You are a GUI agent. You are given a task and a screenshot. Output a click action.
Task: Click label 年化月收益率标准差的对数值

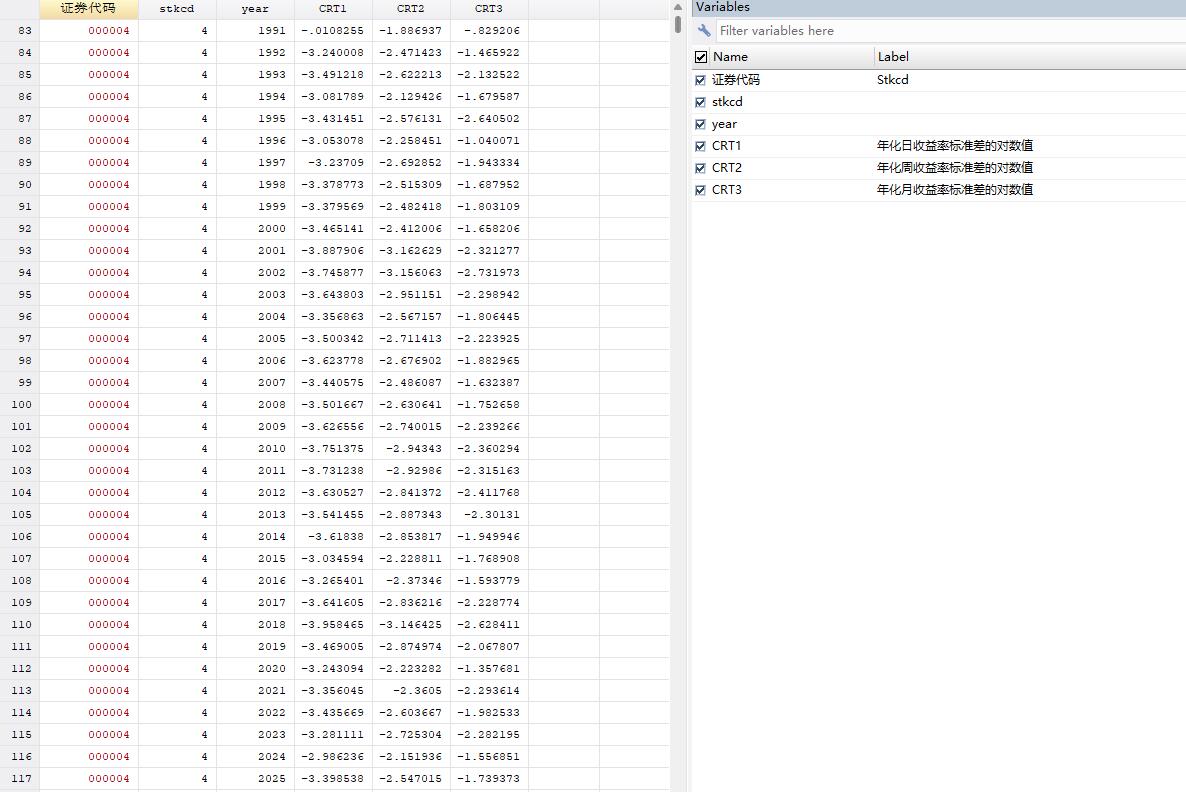[x=955, y=190]
